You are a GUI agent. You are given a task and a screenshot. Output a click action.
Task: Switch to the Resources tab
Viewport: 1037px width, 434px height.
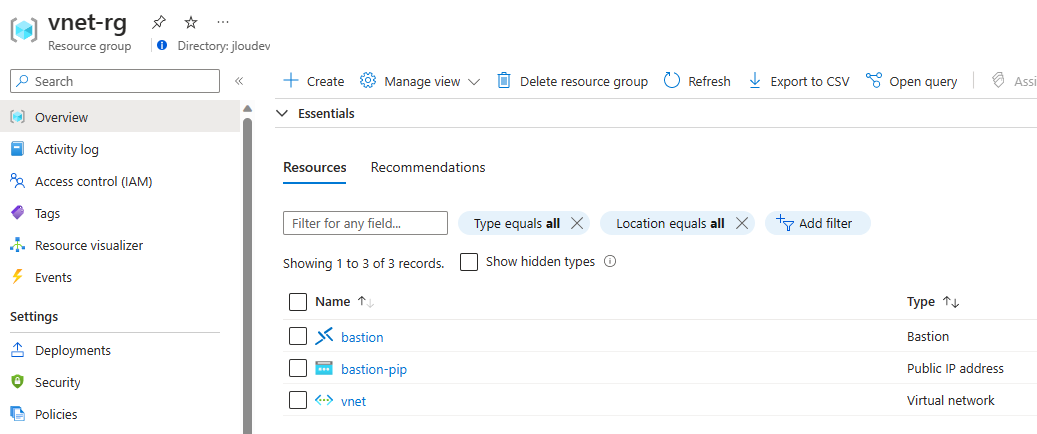point(315,167)
